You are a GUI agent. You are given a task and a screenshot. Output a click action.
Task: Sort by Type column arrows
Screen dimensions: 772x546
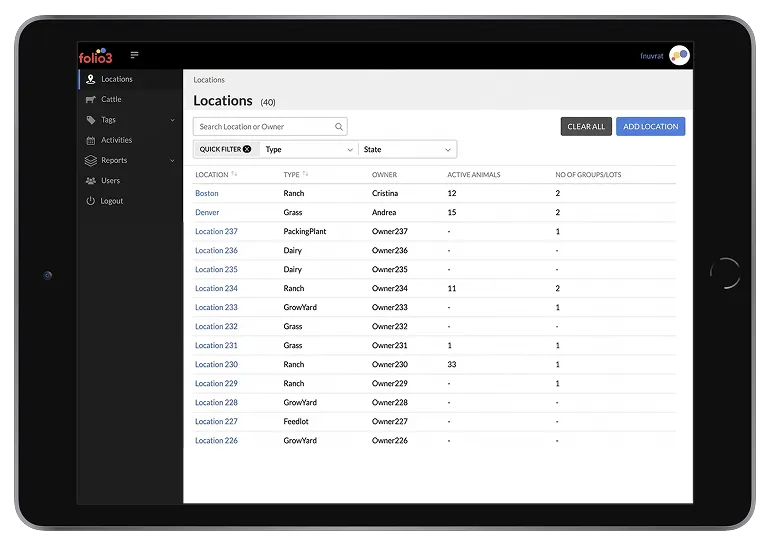click(x=305, y=174)
